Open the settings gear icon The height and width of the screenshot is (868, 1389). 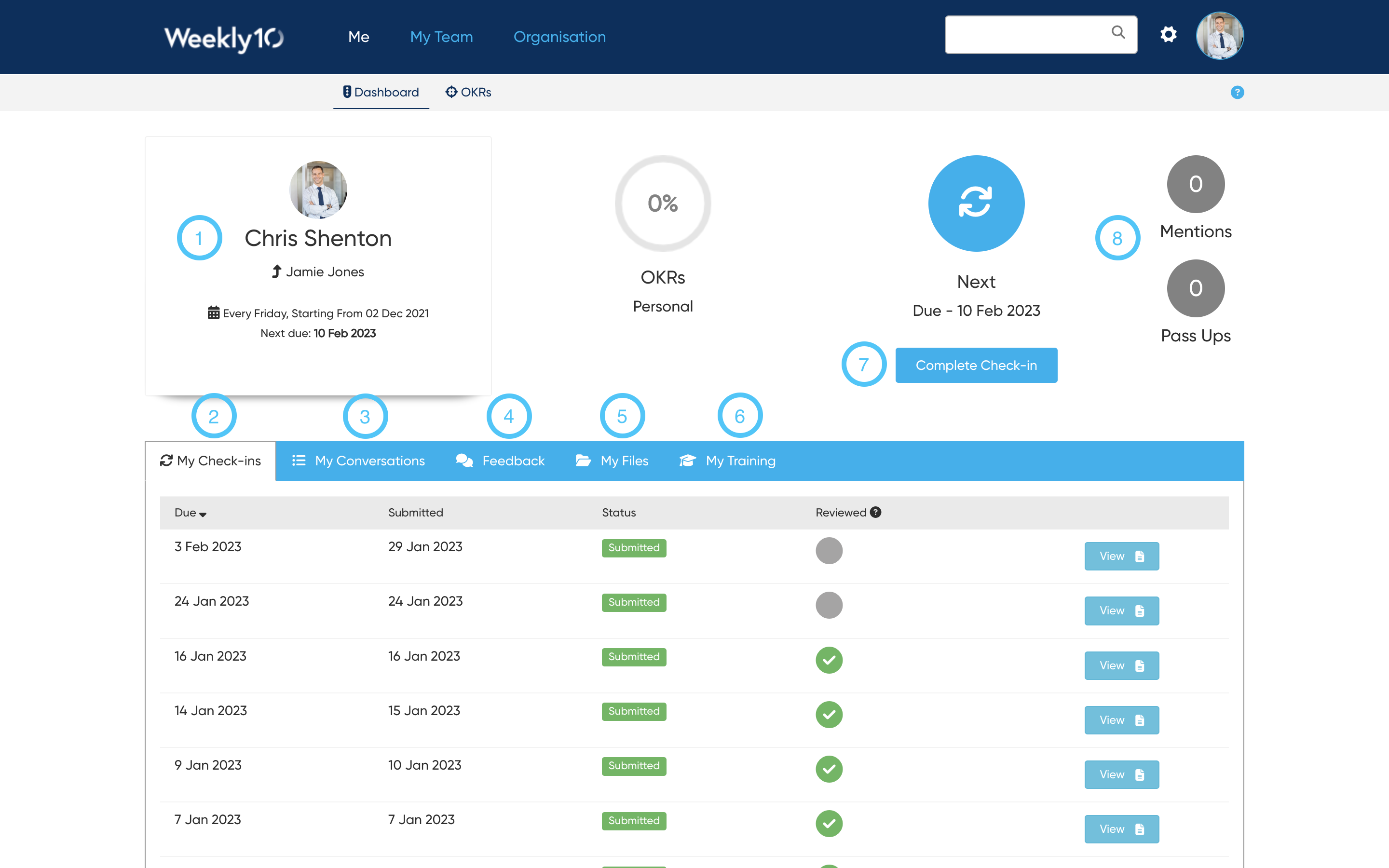[1169, 34]
